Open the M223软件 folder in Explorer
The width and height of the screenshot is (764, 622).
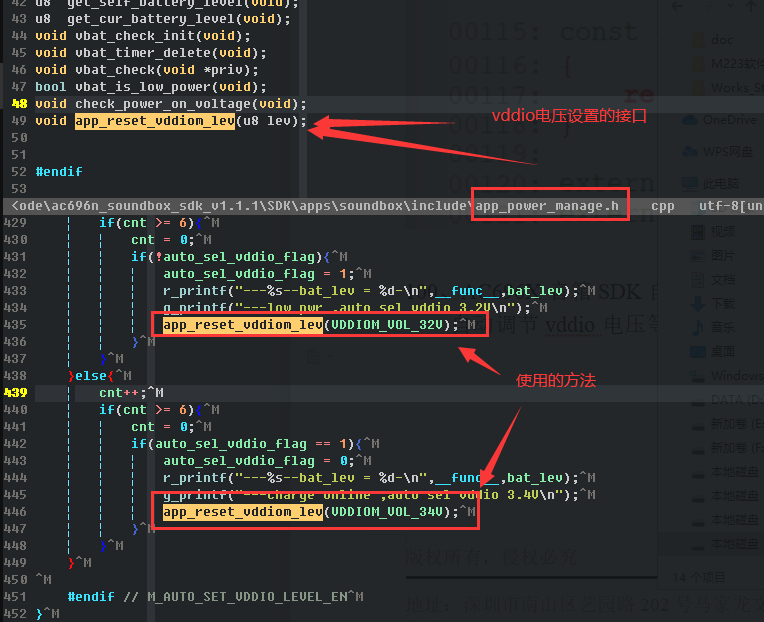(x=727, y=63)
